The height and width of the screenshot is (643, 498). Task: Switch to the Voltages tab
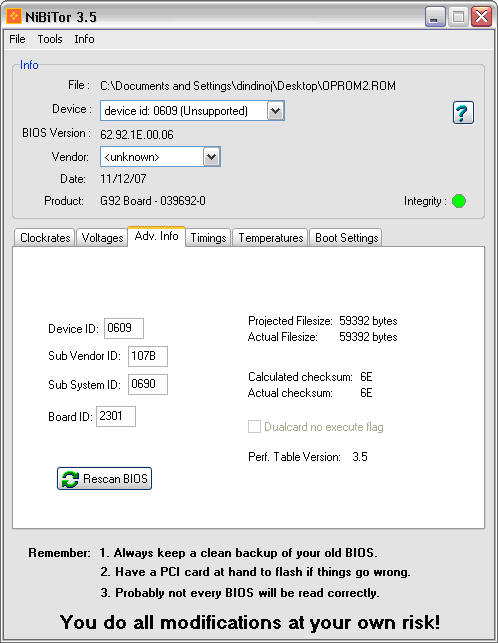pos(102,238)
